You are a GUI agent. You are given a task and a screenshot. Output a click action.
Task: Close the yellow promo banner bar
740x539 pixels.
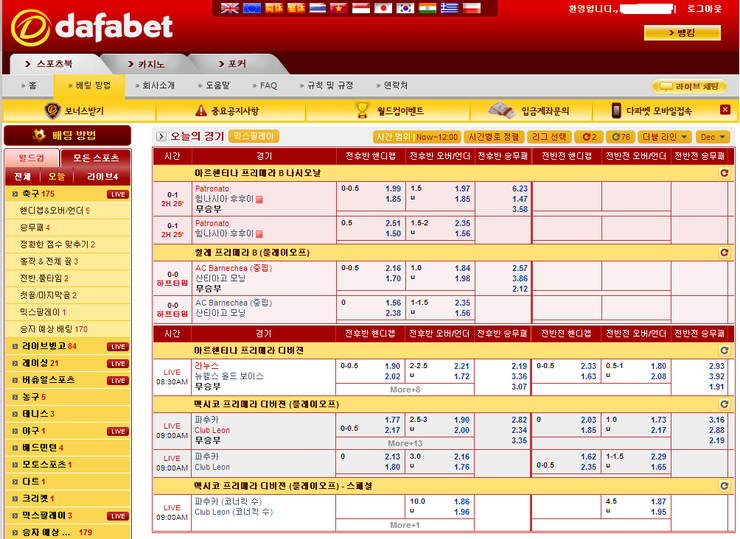coord(725,110)
